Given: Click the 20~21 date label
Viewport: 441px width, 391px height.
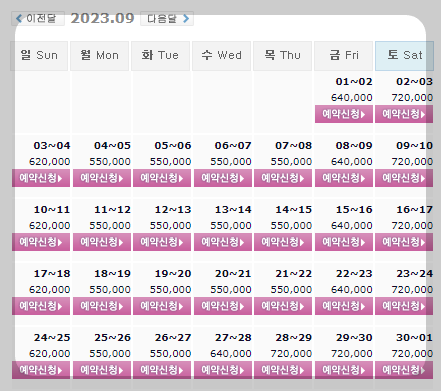Looking at the screenshot, I should pyautogui.click(x=233, y=274).
